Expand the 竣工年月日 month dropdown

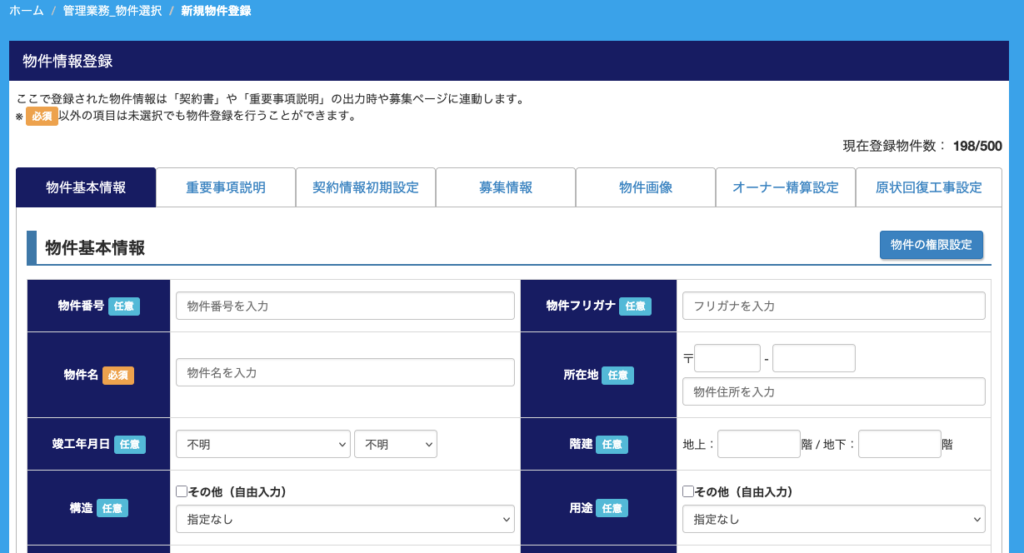[x=395, y=444]
